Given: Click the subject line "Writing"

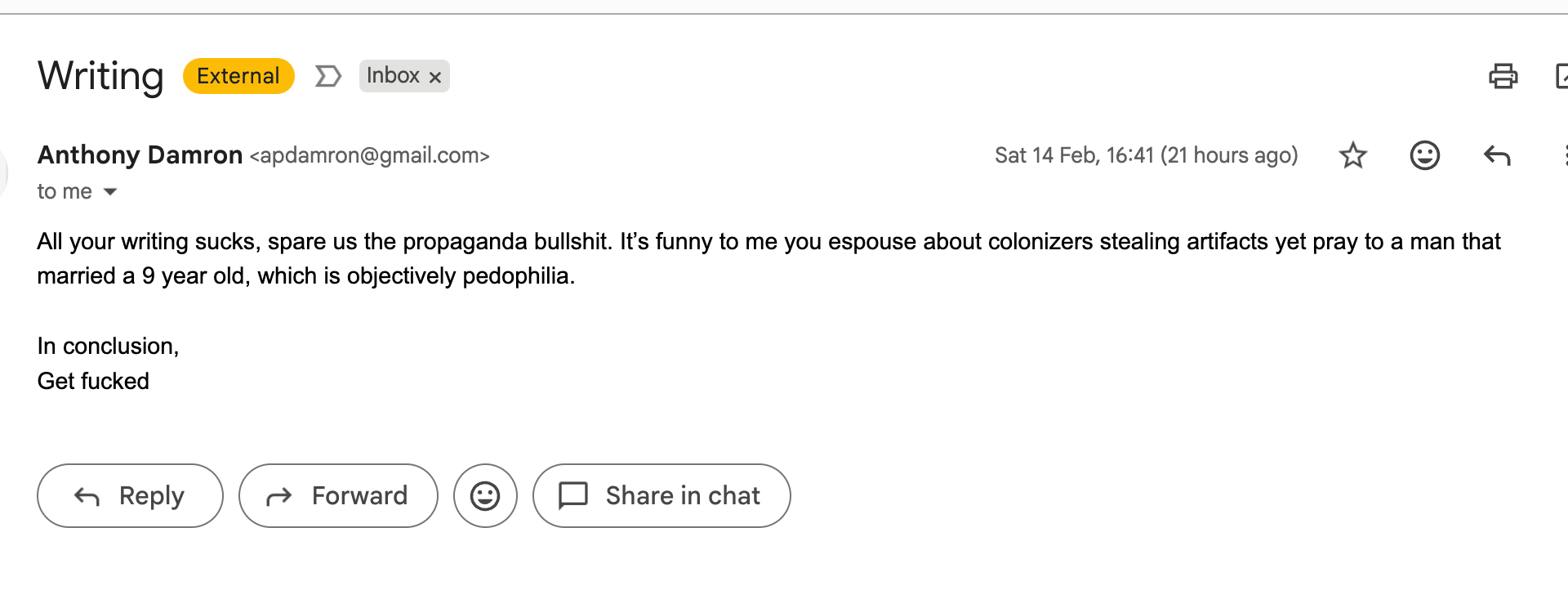Looking at the screenshot, I should (x=100, y=76).
